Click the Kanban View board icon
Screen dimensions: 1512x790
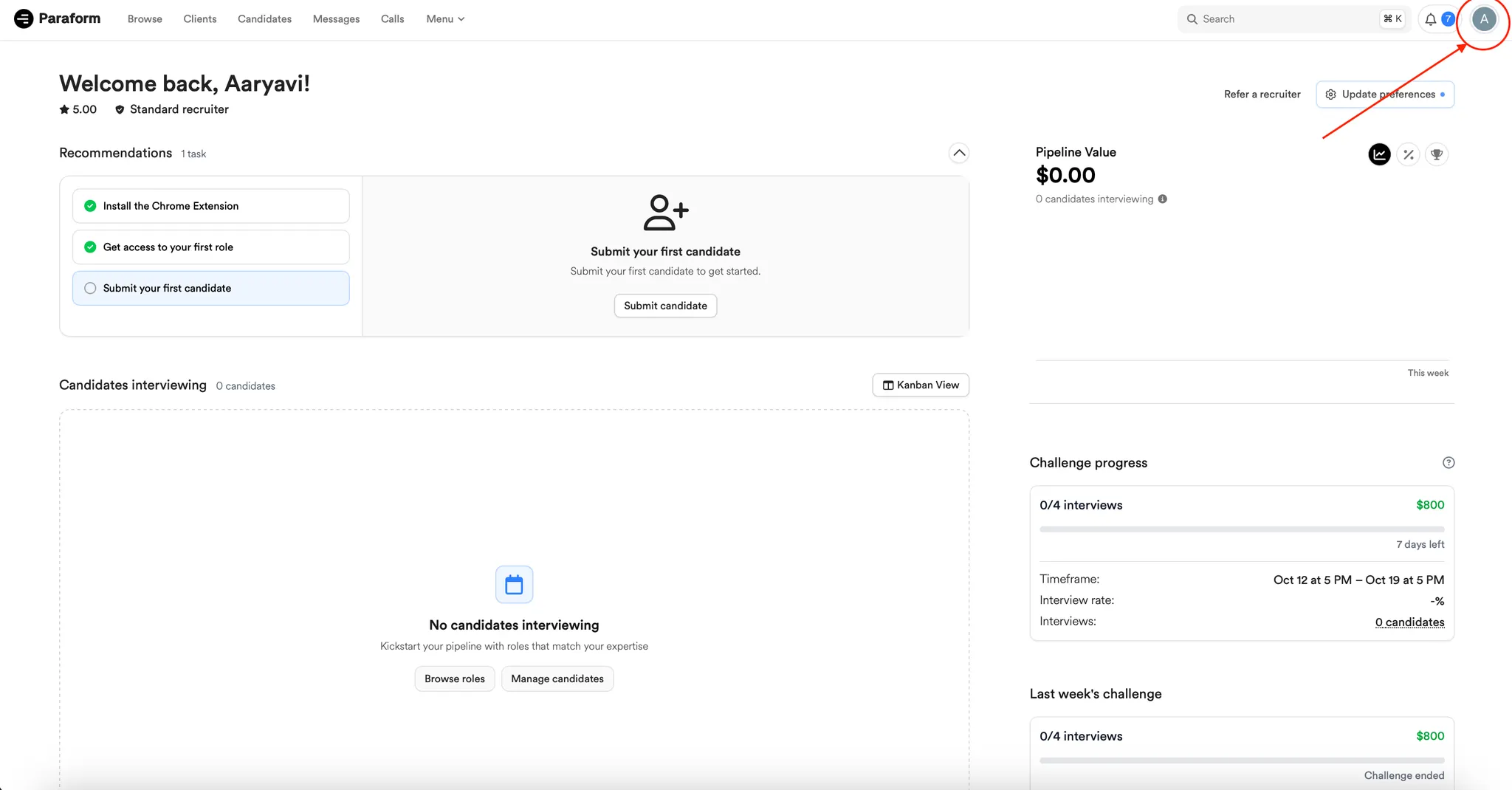pos(888,385)
